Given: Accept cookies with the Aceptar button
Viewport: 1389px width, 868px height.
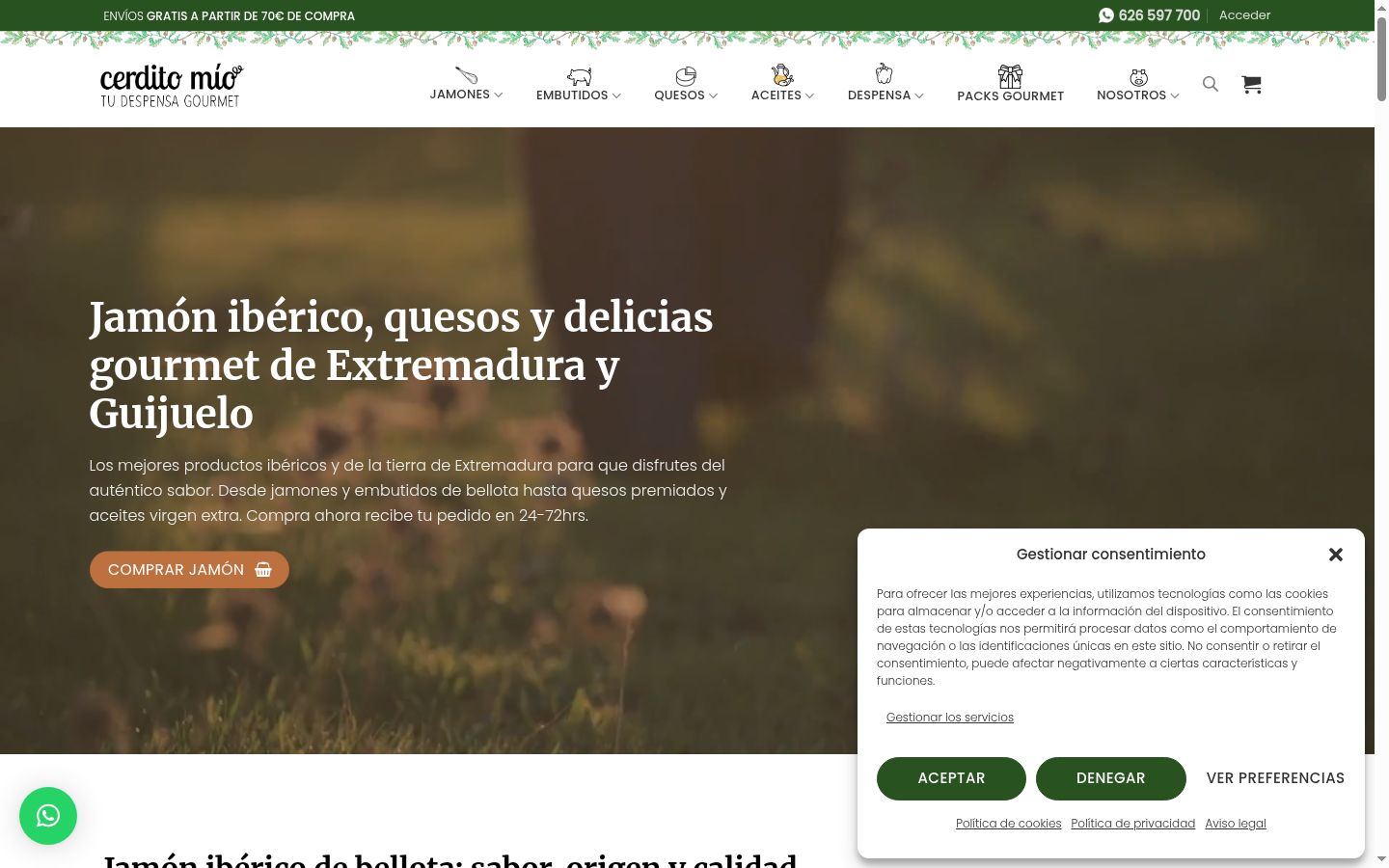Looking at the screenshot, I should tap(951, 778).
